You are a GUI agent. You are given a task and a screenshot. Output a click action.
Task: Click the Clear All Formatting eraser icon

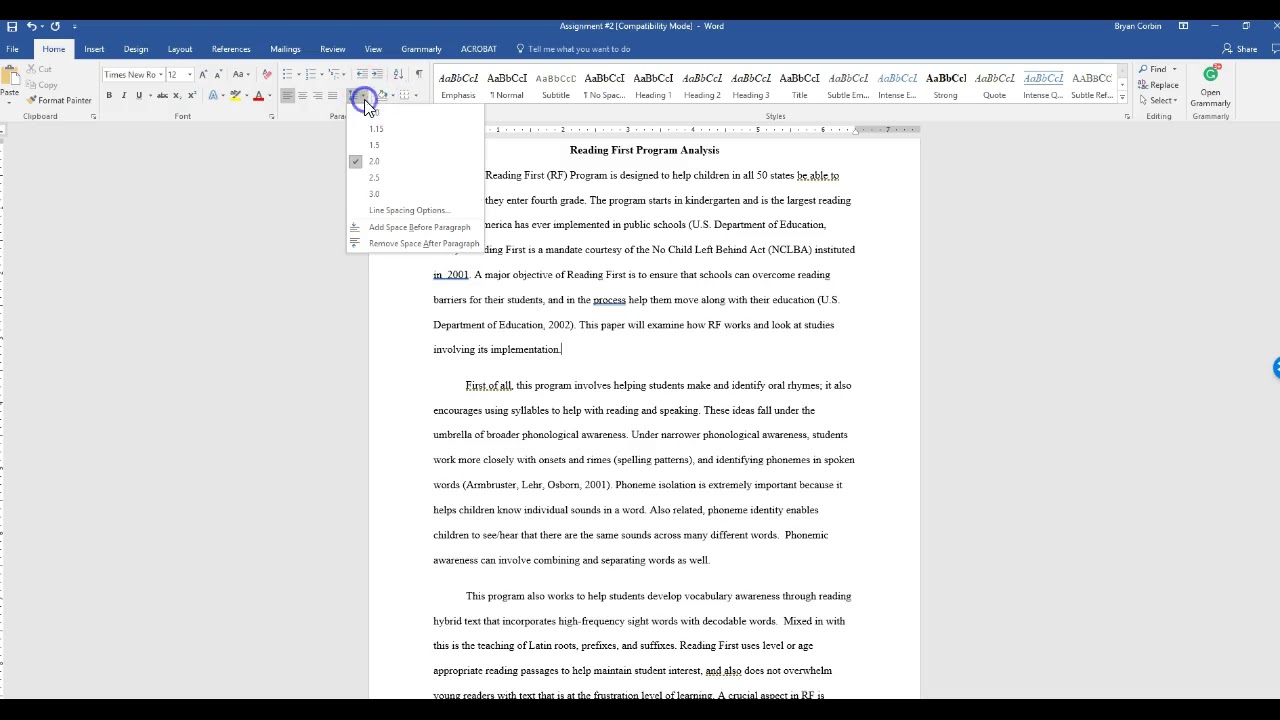(x=266, y=75)
